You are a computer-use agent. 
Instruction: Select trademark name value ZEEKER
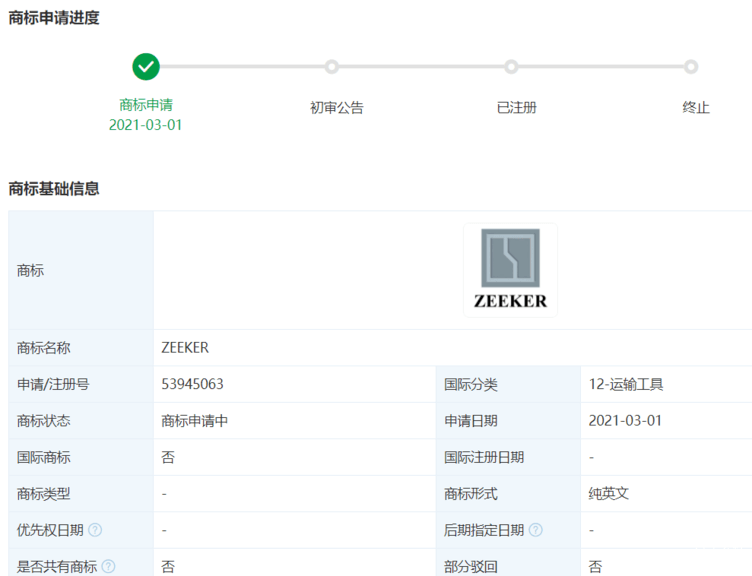185,348
